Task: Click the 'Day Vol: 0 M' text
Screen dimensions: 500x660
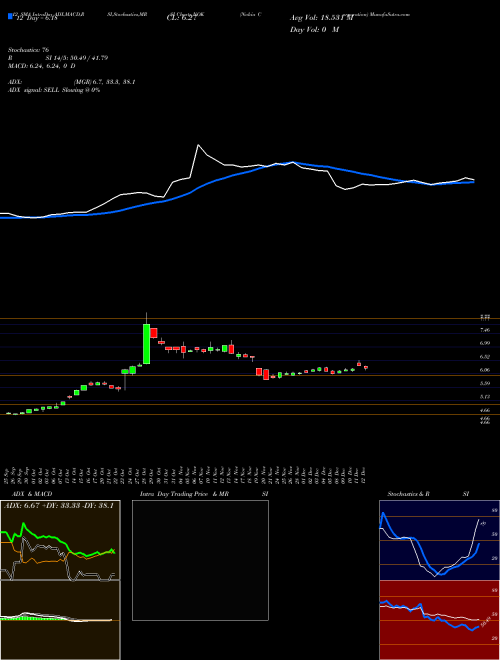Action: point(314,30)
